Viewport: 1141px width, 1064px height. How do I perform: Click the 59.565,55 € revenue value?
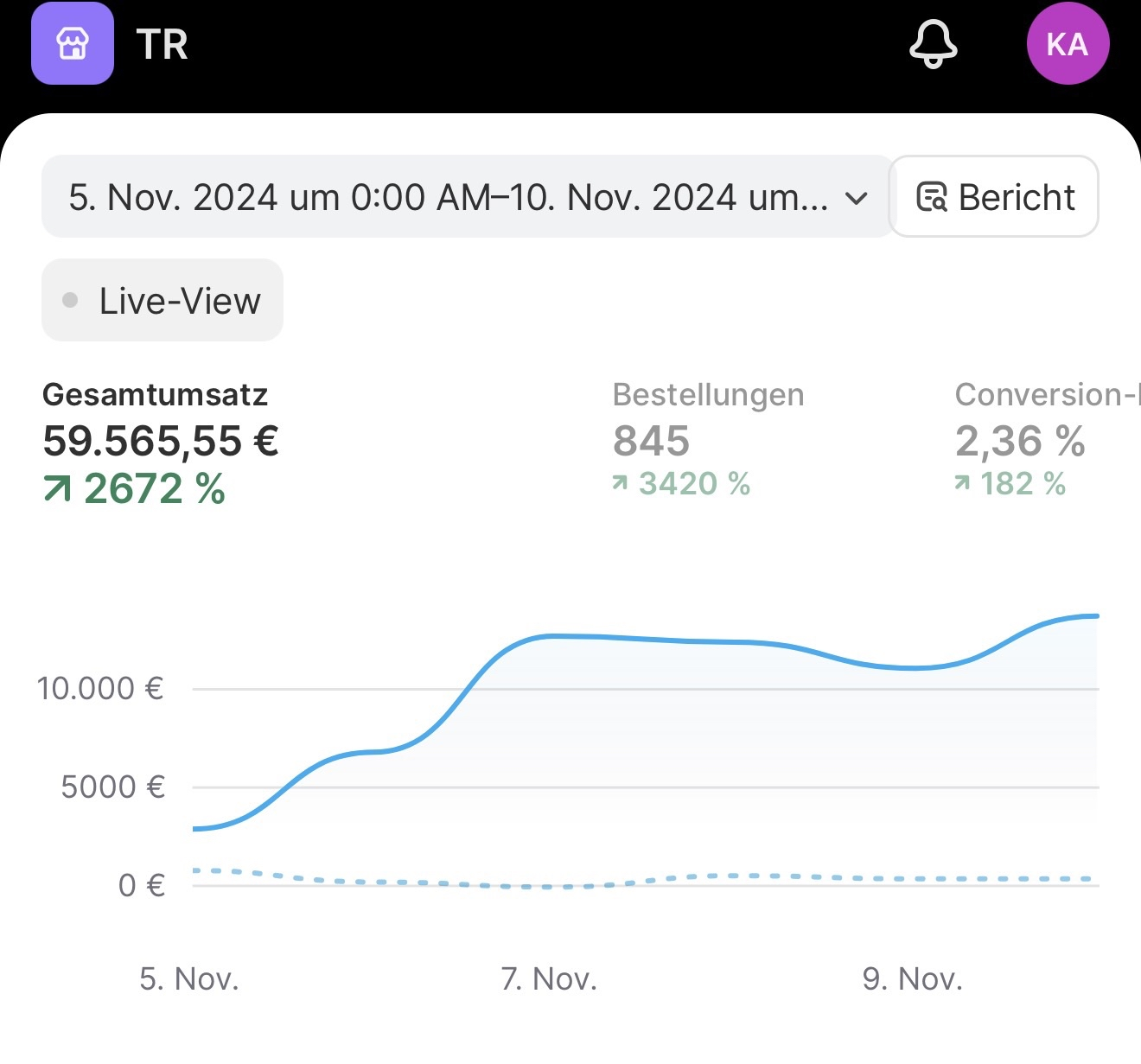[x=161, y=442]
